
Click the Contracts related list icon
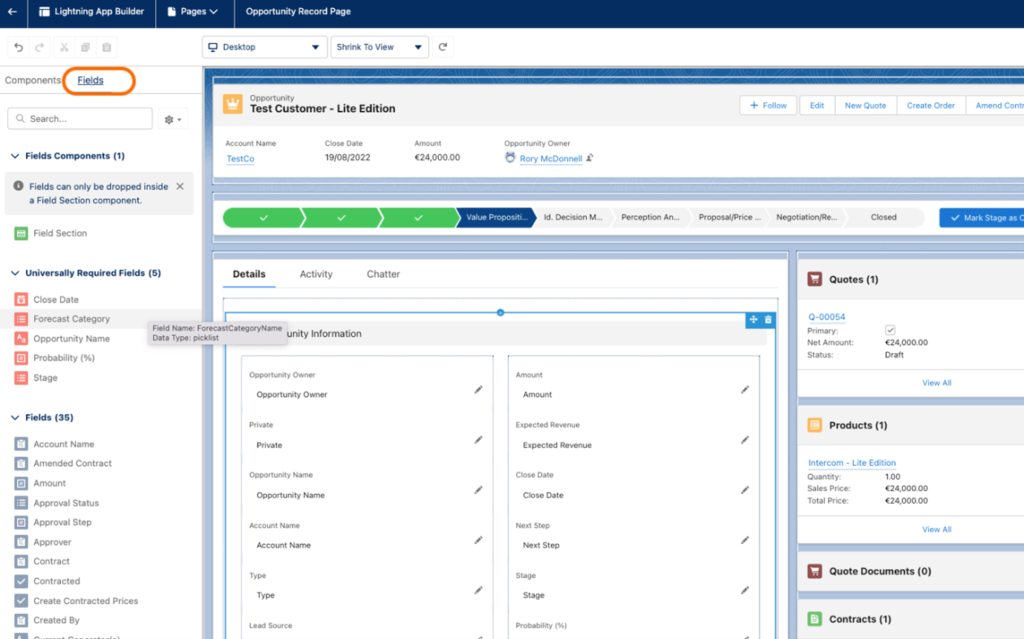click(x=814, y=619)
